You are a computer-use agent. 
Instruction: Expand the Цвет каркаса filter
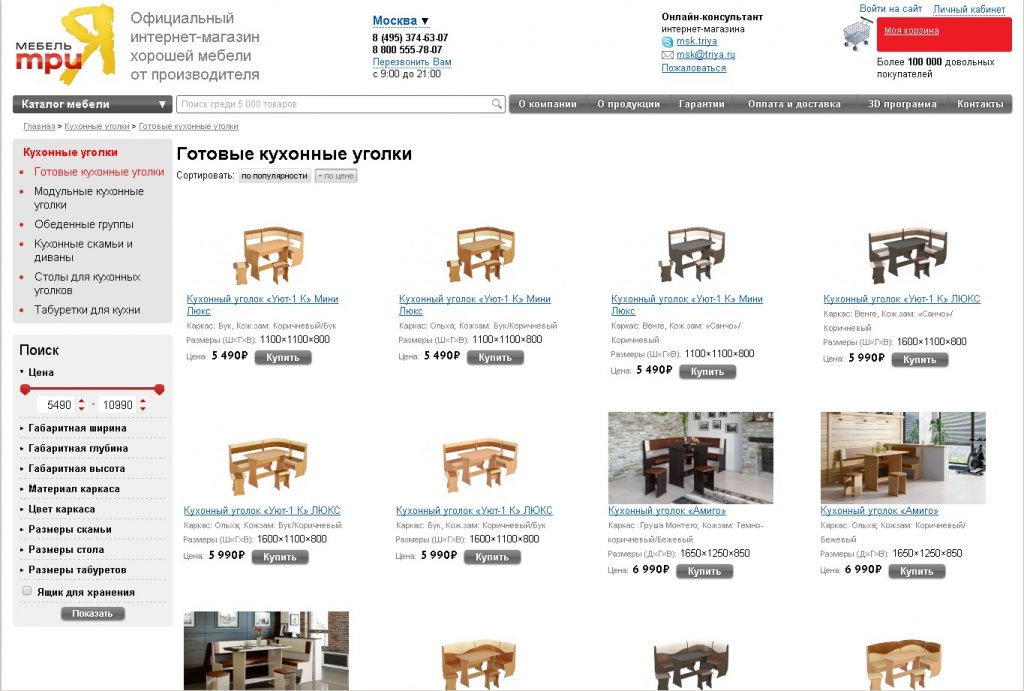click(61, 509)
